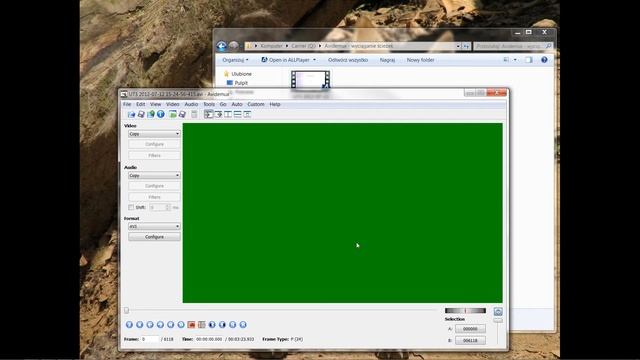Screen dimensions: 640x360
Task: Click the Video section Filters button
Action: (x=154, y=156)
